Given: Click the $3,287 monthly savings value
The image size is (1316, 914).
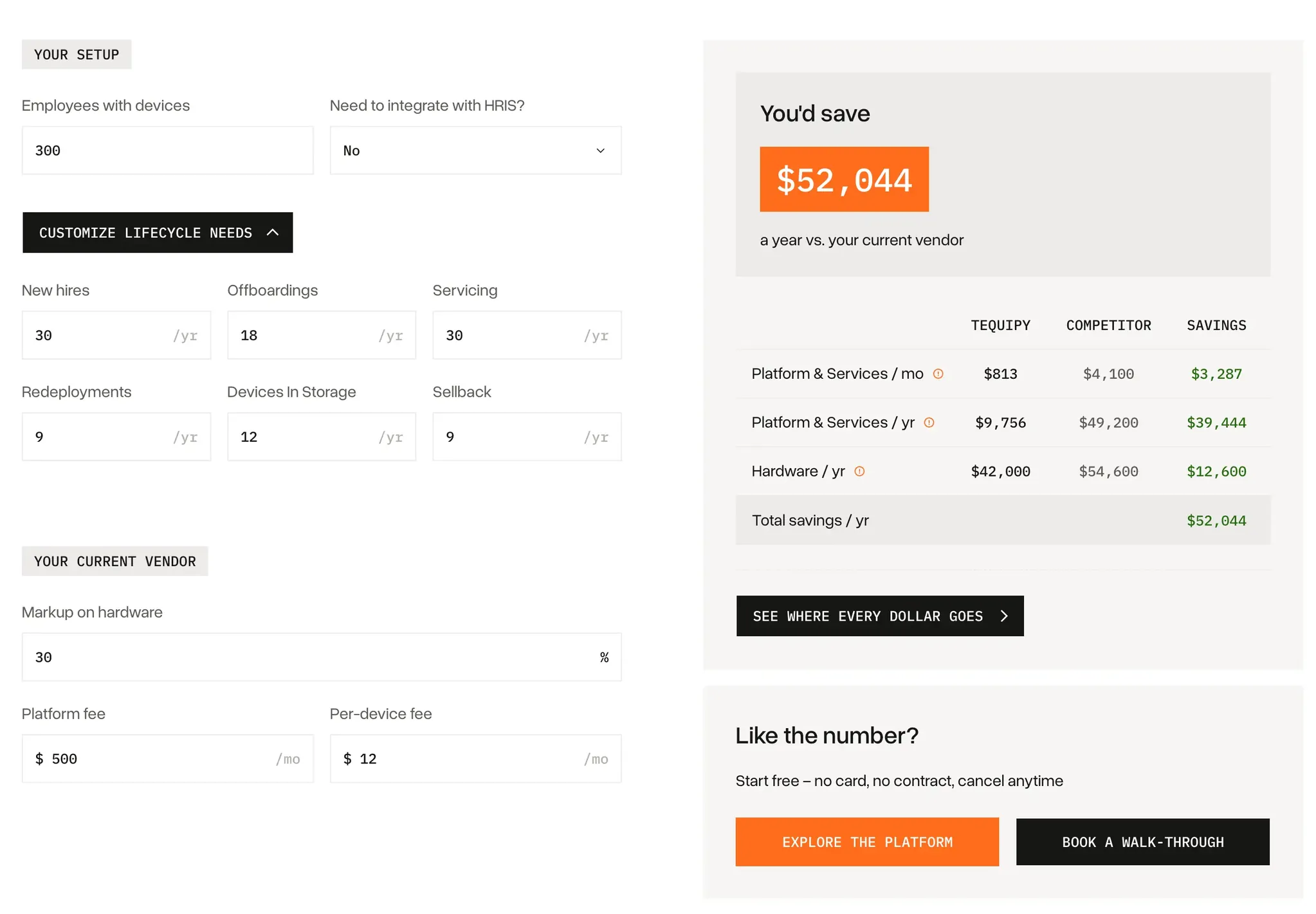Looking at the screenshot, I should 1216,374.
